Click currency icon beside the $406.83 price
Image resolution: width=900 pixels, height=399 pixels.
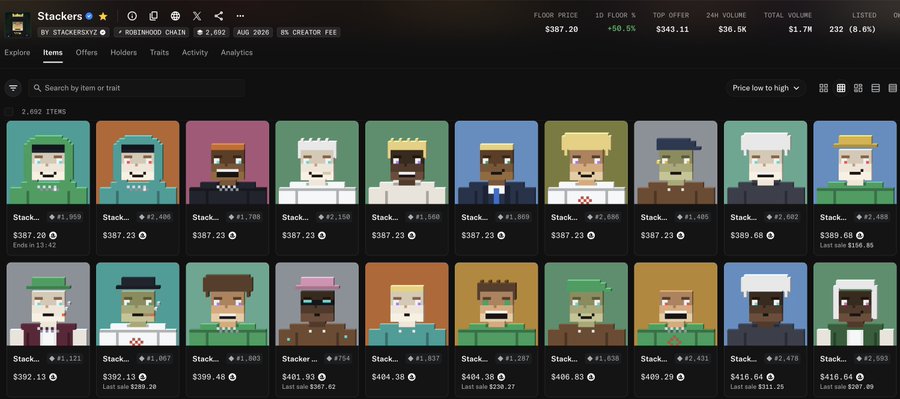591,377
